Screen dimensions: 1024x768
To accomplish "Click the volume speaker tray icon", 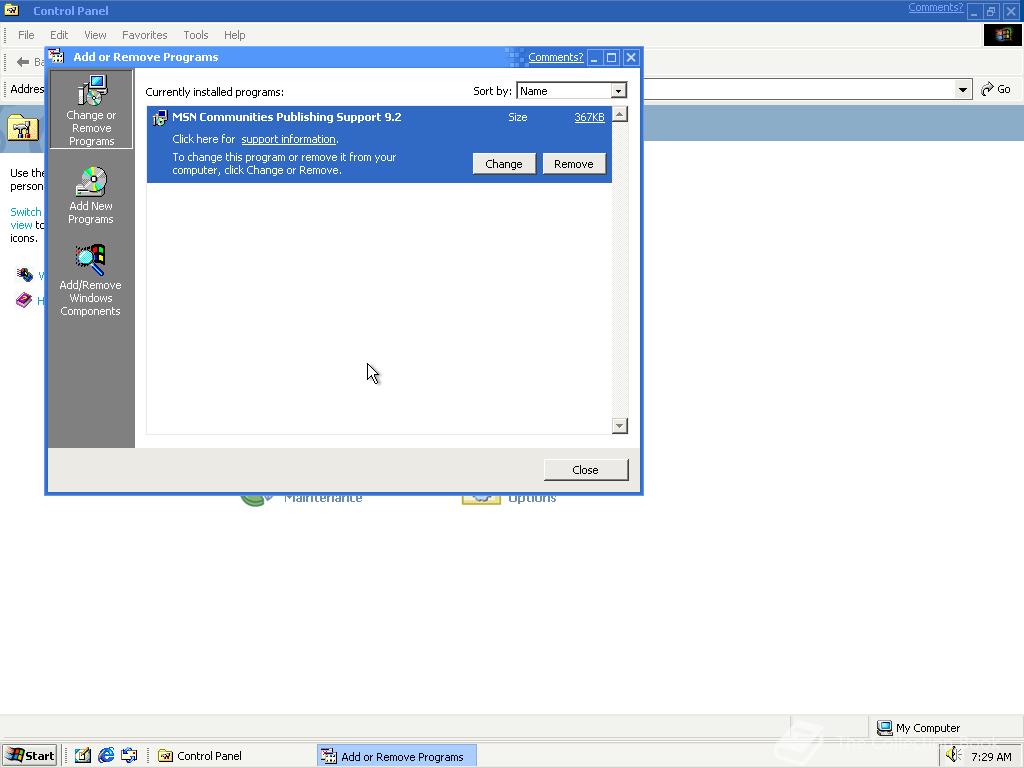I will tap(954, 755).
